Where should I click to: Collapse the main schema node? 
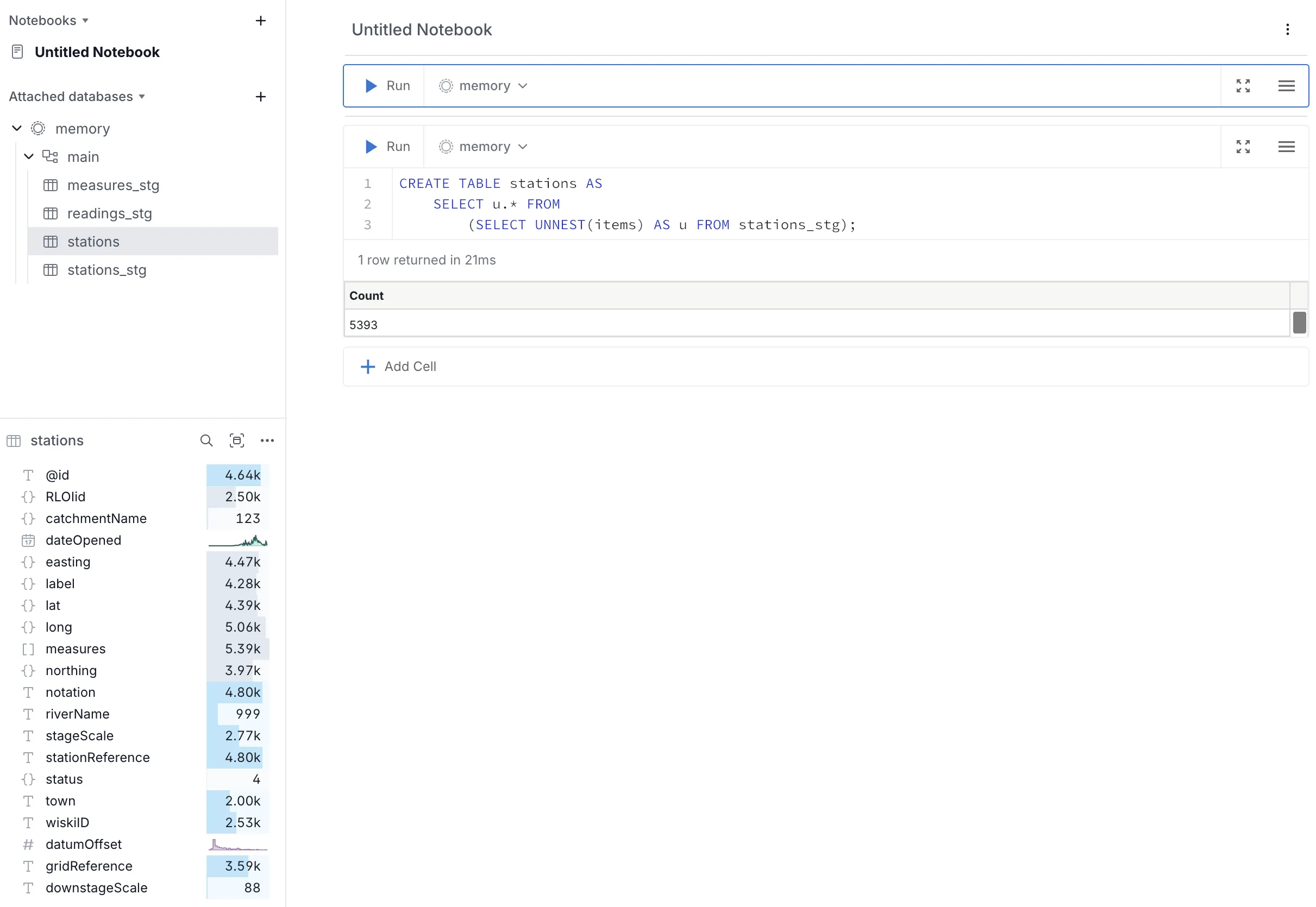tap(29, 156)
